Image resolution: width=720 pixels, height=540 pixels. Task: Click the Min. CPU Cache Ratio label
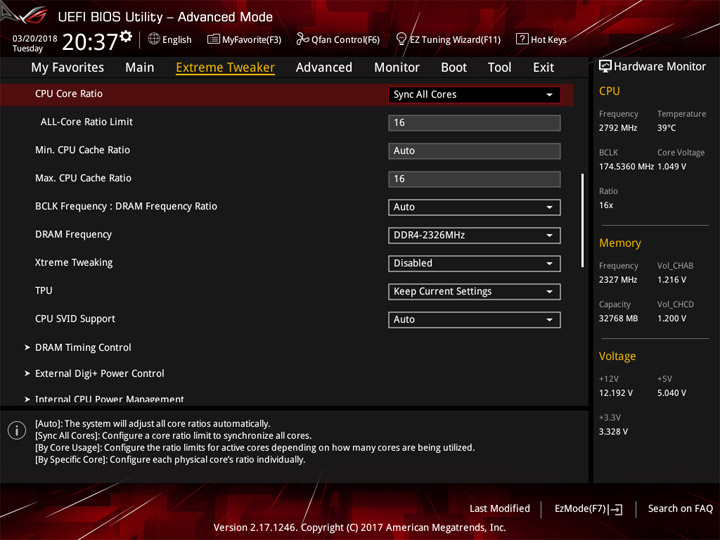click(83, 150)
